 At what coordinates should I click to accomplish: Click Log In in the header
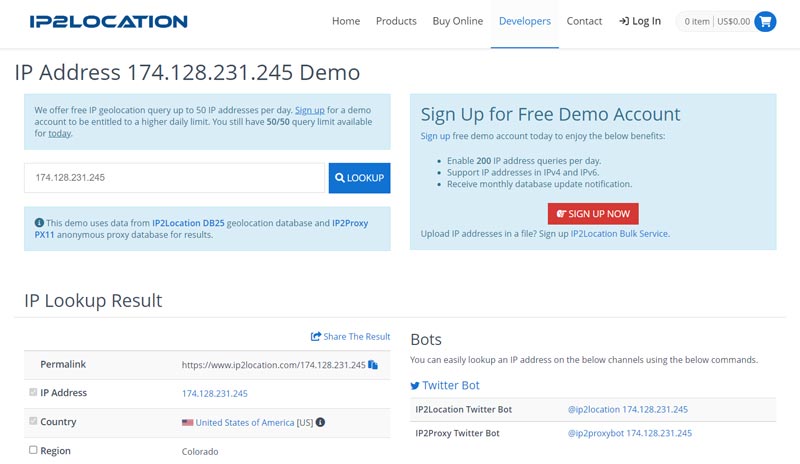[640, 21]
